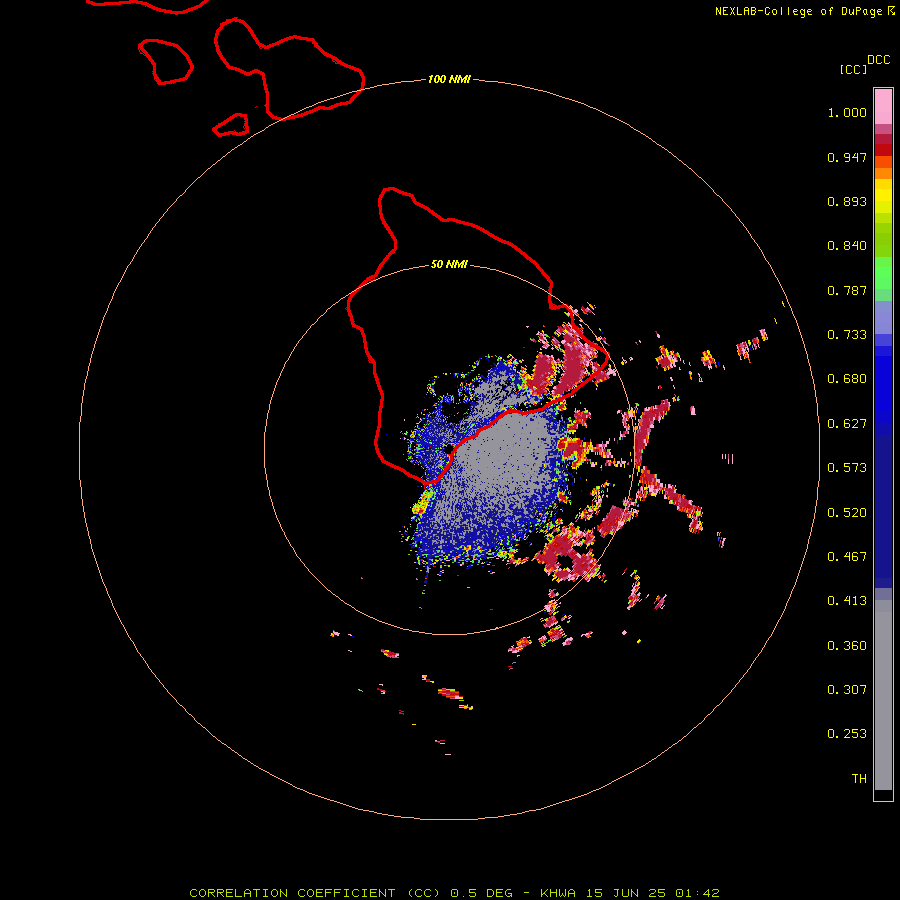Click the 0.840 scale value

coord(847,246)
